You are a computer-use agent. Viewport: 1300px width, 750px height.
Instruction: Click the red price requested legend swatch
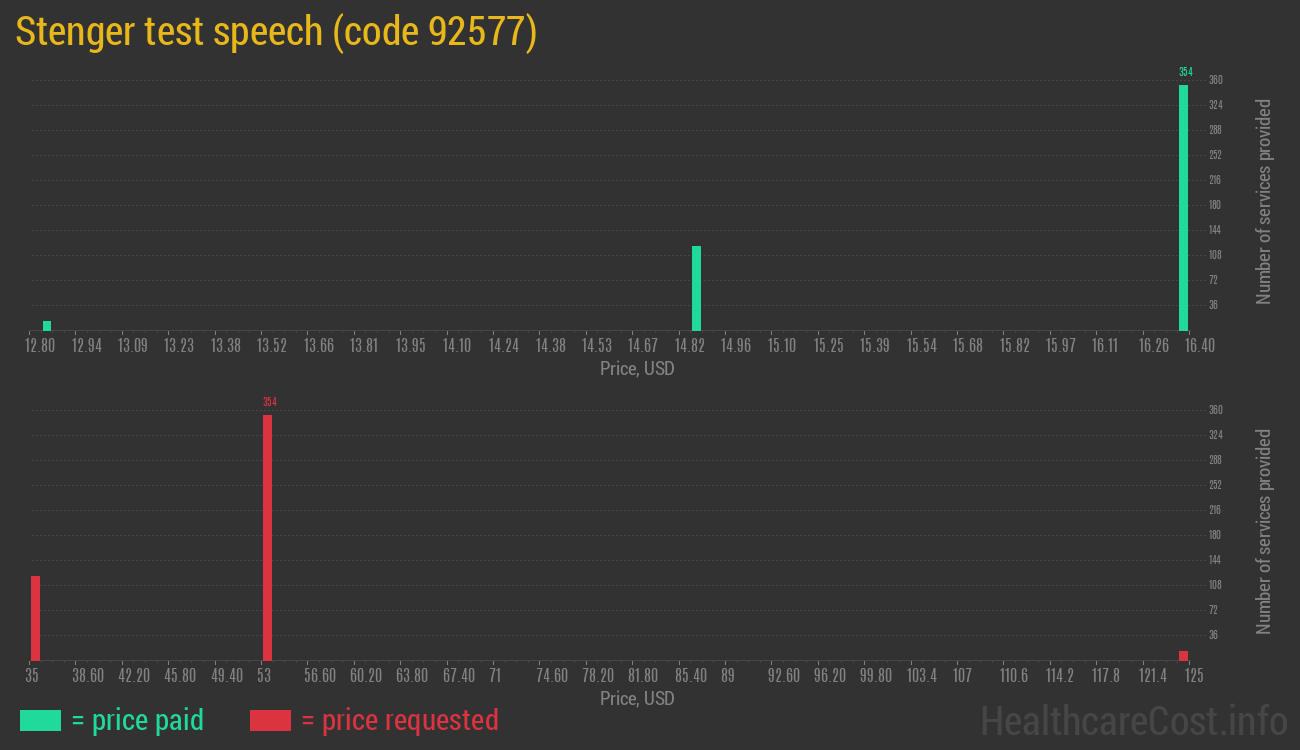pos(270,720)
